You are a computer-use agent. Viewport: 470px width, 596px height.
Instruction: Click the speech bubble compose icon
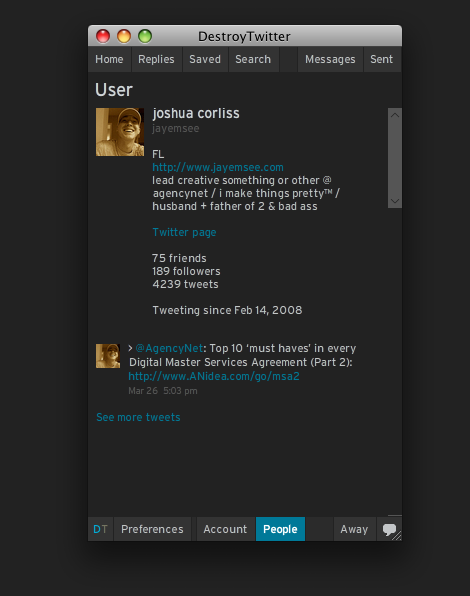pyautogui.click(x=389, y=529)
